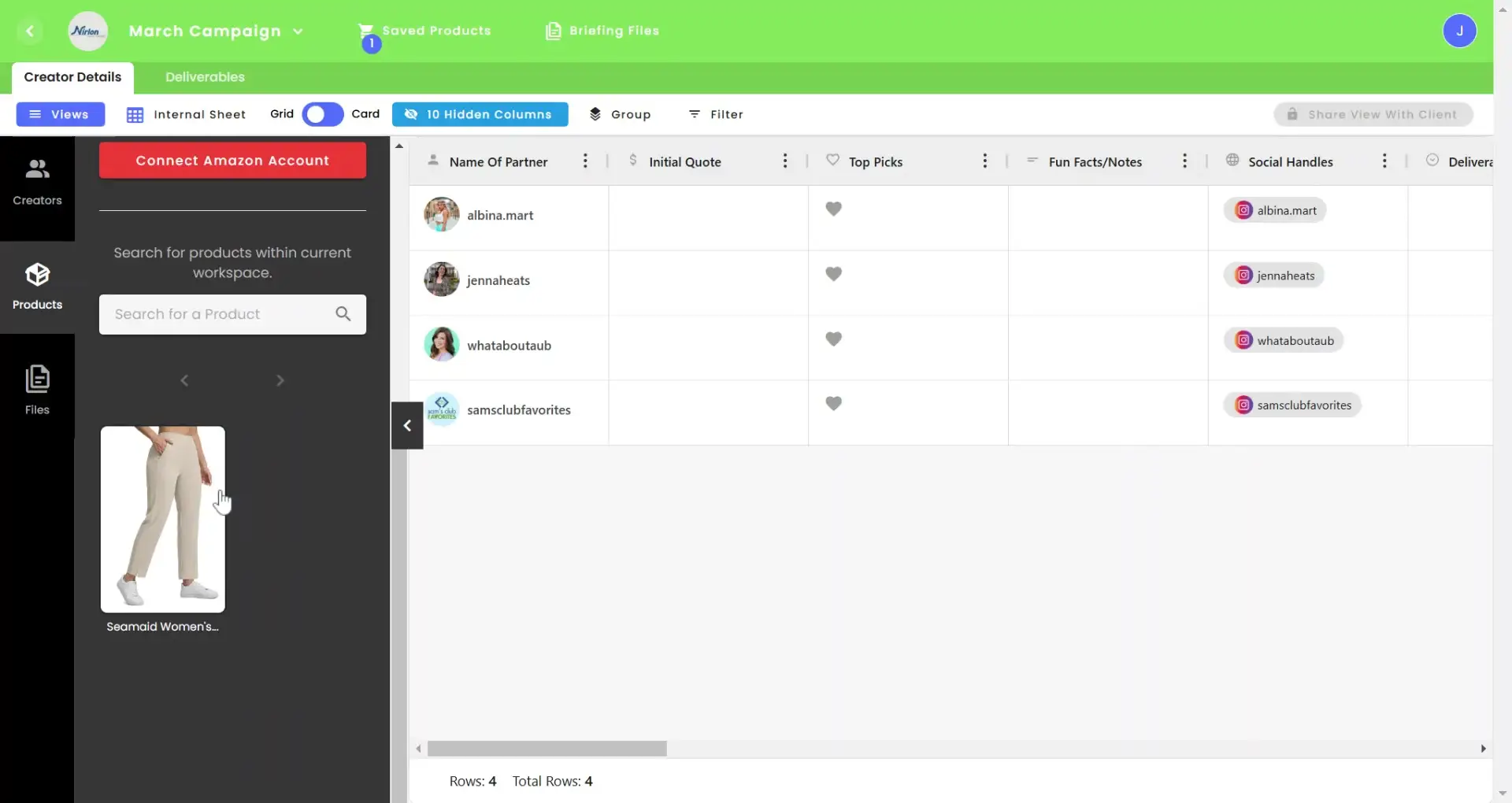Open the March Campaign dropdown
This screenshot has height=803, width=1512.
click(298, 31)
